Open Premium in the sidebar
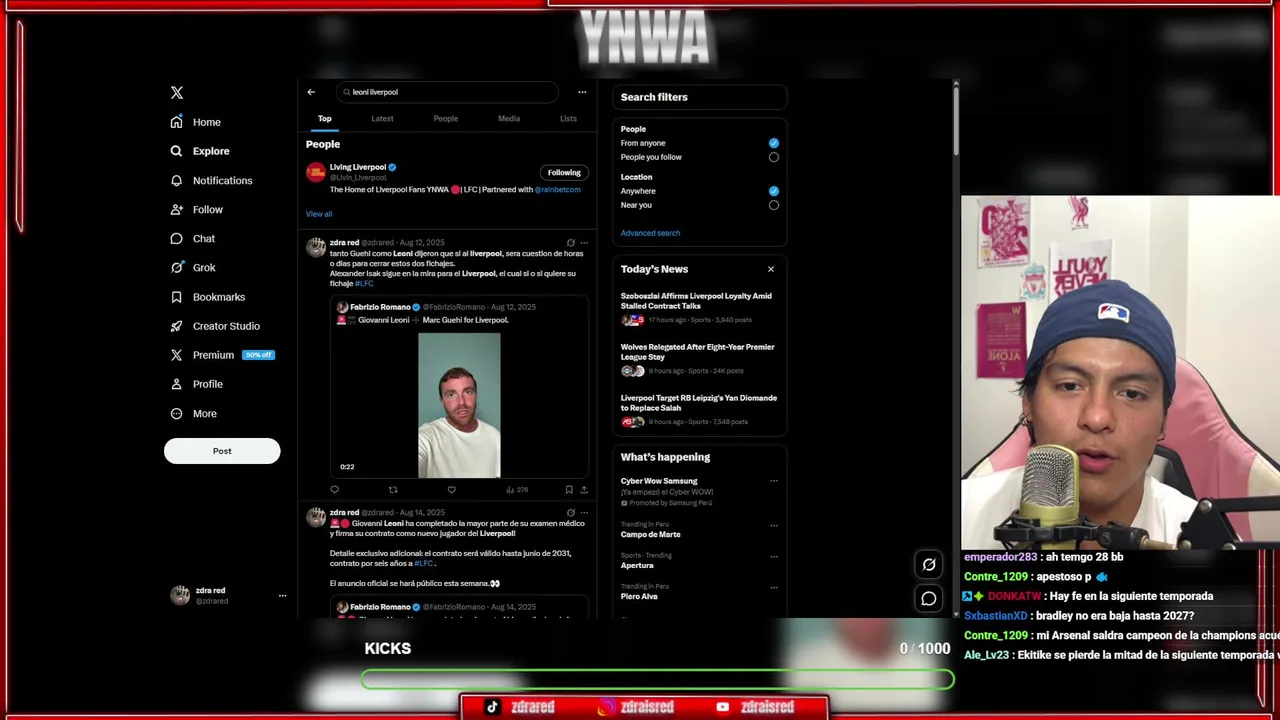The width and height of the screenshot is (1280, 720). [x=213, y=355]
